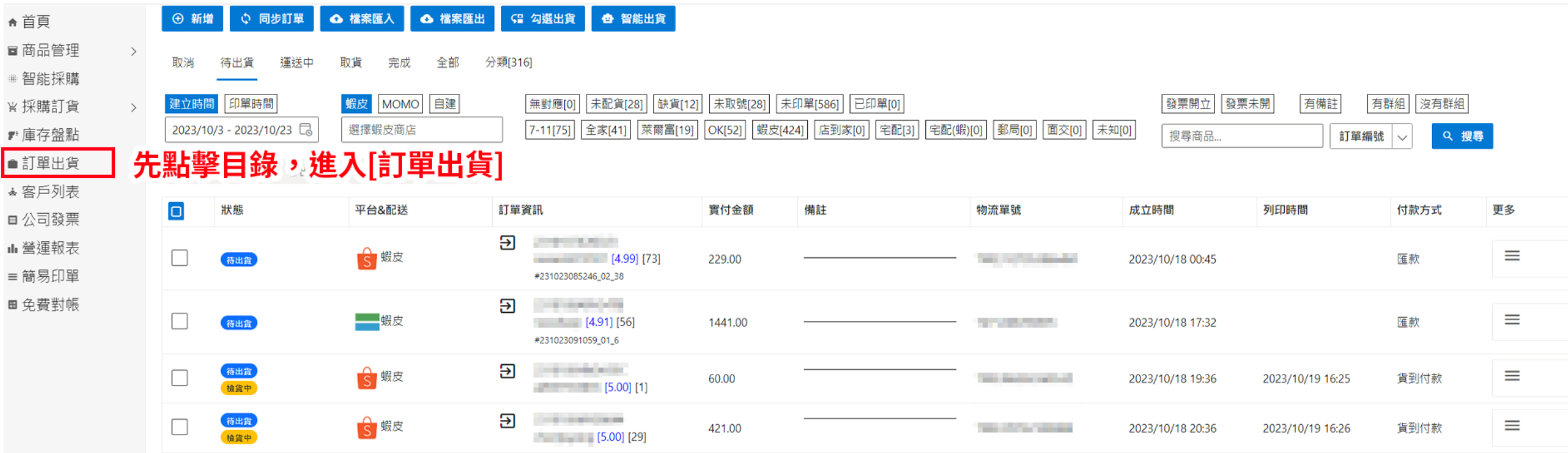Click the hamburger menu icon in first order row
This screenshot has height=453, width=1568.
pyautogui.click(x=1511, y=256)
